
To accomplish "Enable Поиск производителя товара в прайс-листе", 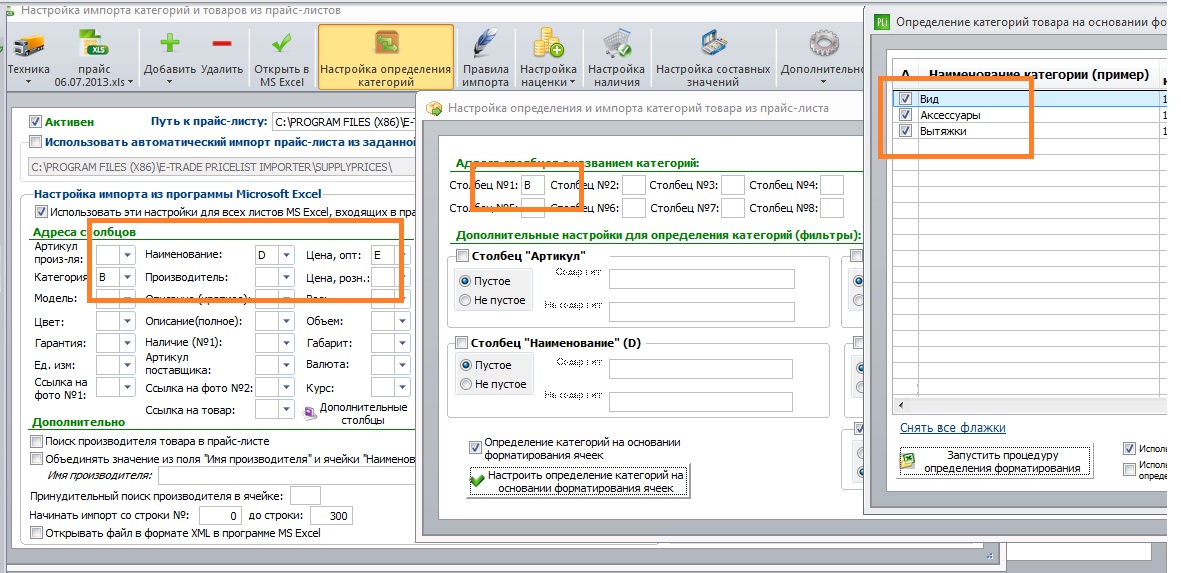I will pyautogui.click(x=36, y=441).
